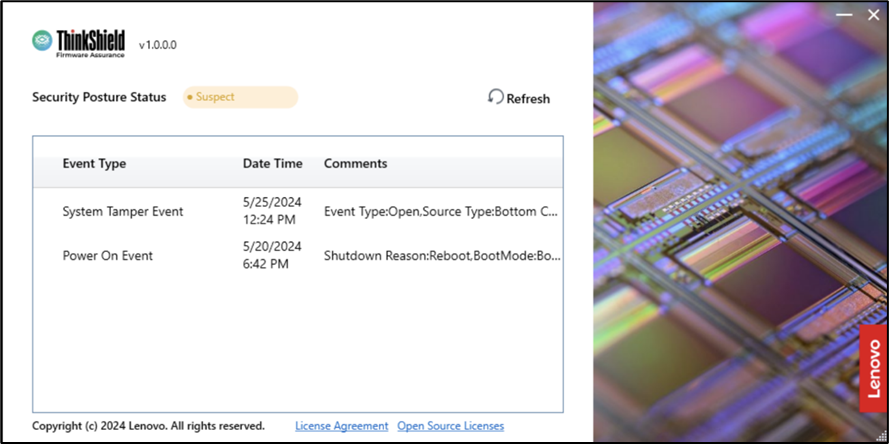The width and height of the screenshot is (889, 444).
Task: Click the circular refresh arrow icon
Action: click(496, 97)
